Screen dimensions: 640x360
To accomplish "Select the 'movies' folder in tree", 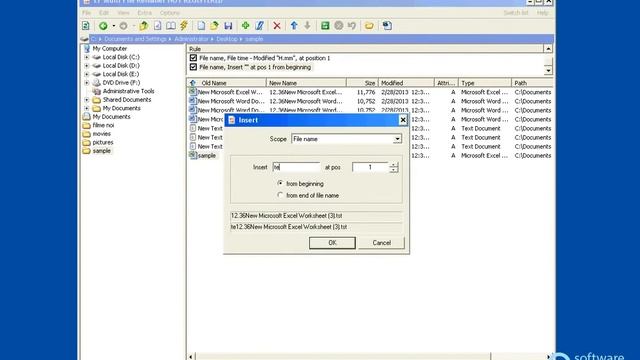I will coord(102,134).
